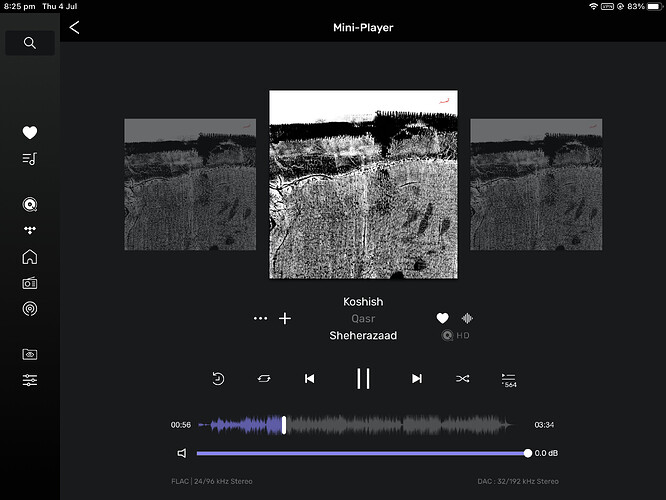Screen dimensions: 666x500
Task: Check the Wi-Fi status icon
Action: tap(593, 6)
